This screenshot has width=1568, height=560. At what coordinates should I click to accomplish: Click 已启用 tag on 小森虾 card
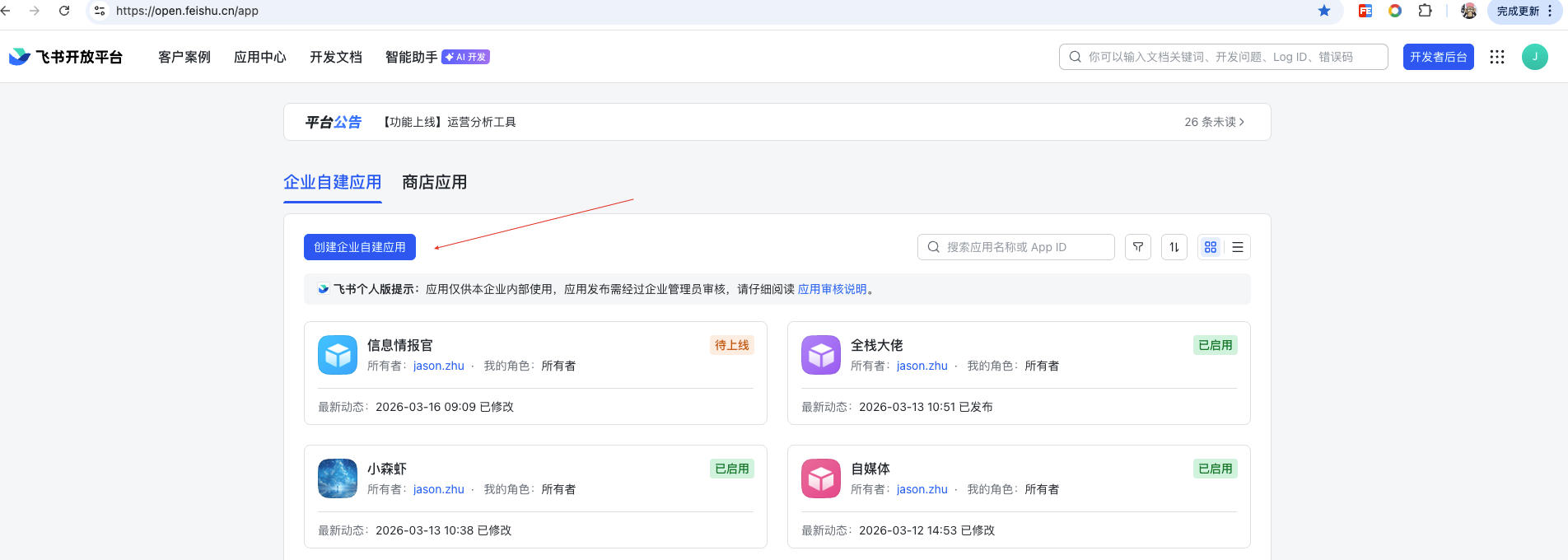pos(732,469)
